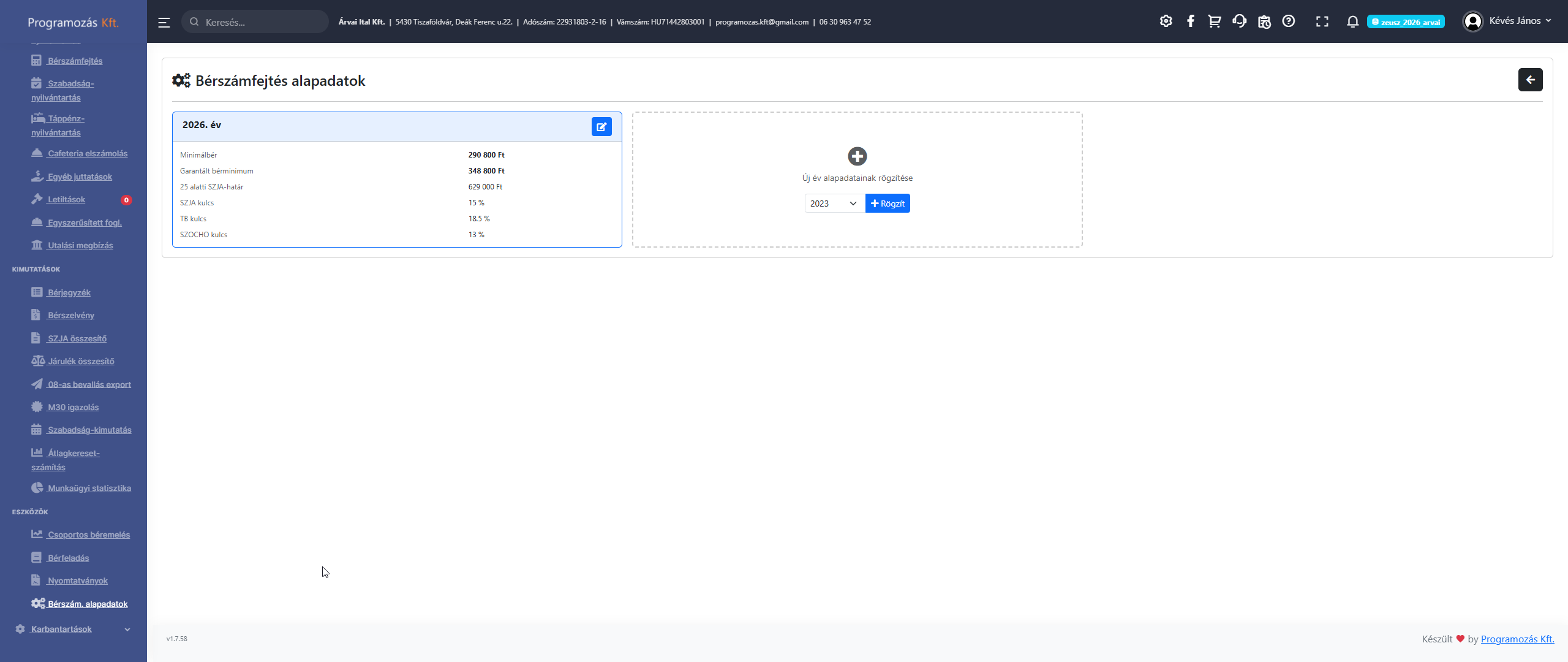Click the Átlagkereset-számítás chart icon
The height and width of the screenshot is (662, 1568).
pos(37,452)
